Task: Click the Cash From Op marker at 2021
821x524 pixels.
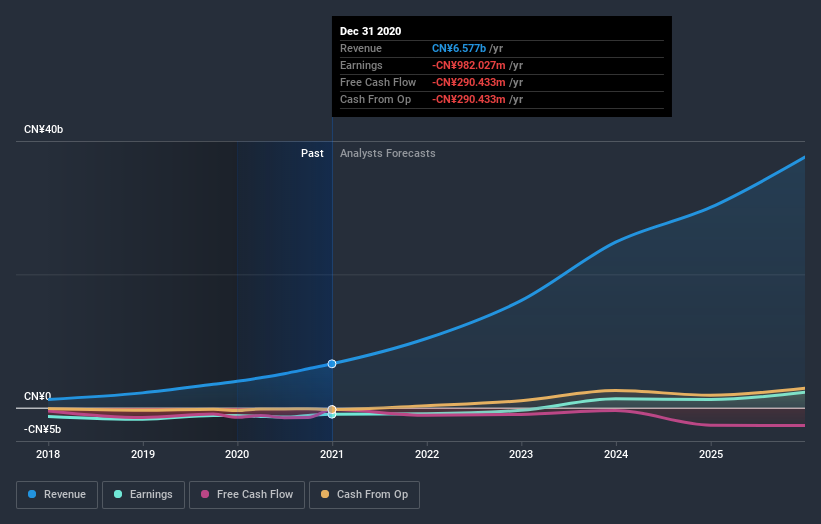Action: [332, 409]
